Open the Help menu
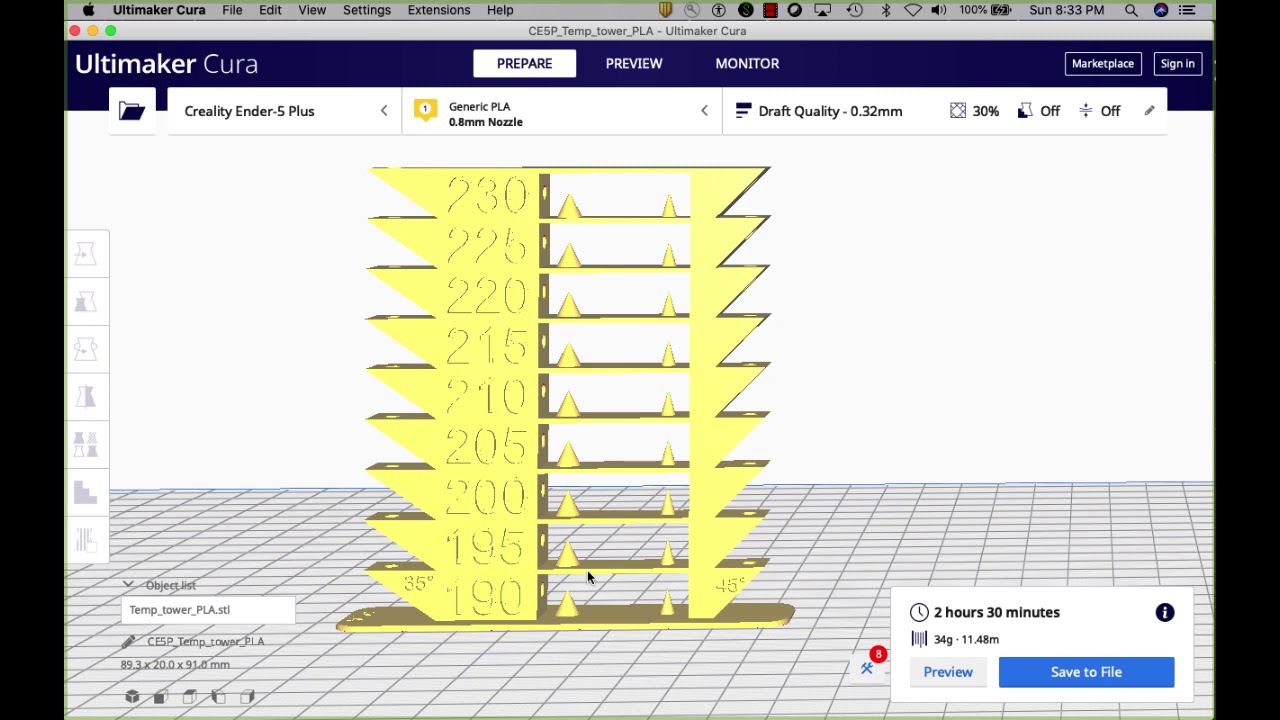 click(x=500, y=10)
